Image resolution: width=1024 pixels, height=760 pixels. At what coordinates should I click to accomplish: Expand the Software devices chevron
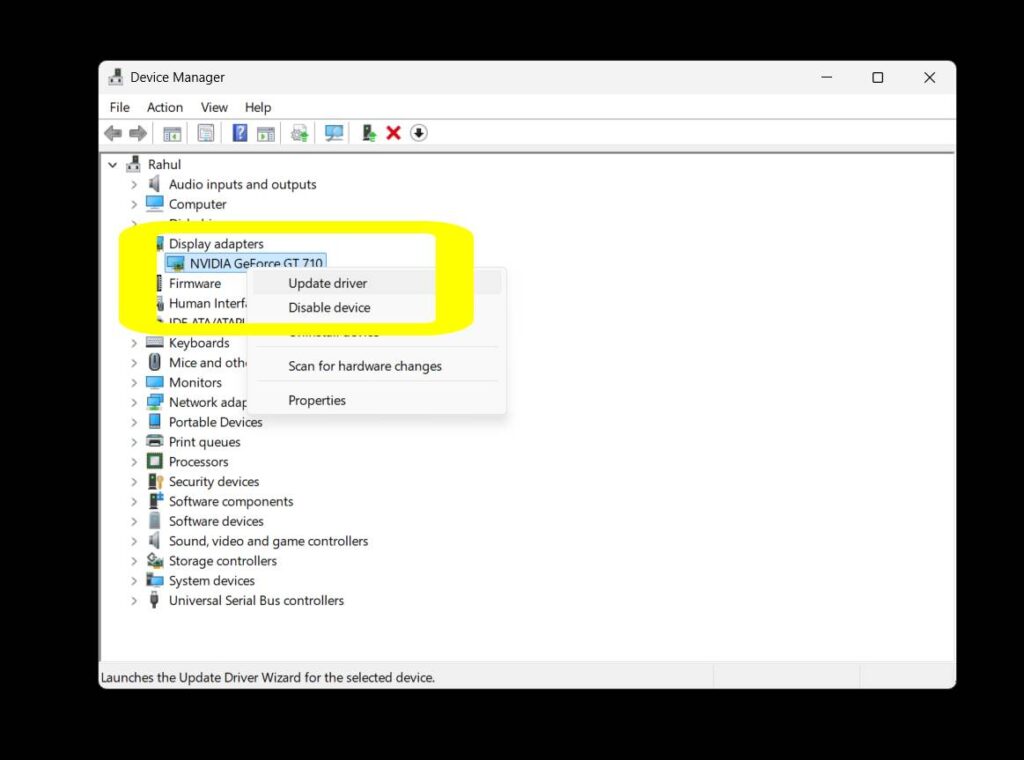point(134,521)
